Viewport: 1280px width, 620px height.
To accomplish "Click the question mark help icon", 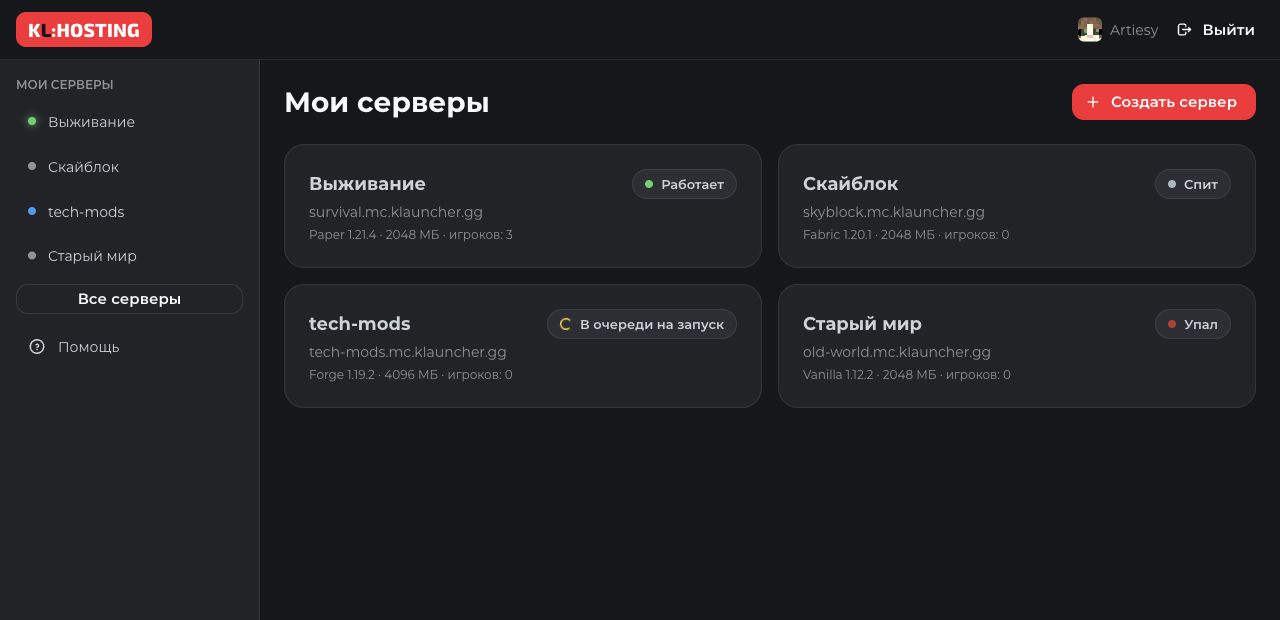I will coord(37,347).
